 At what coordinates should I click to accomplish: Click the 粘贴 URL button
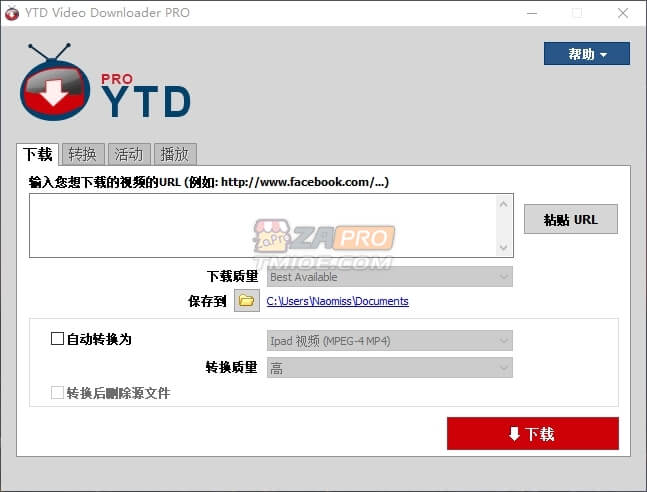pos(570,220)
